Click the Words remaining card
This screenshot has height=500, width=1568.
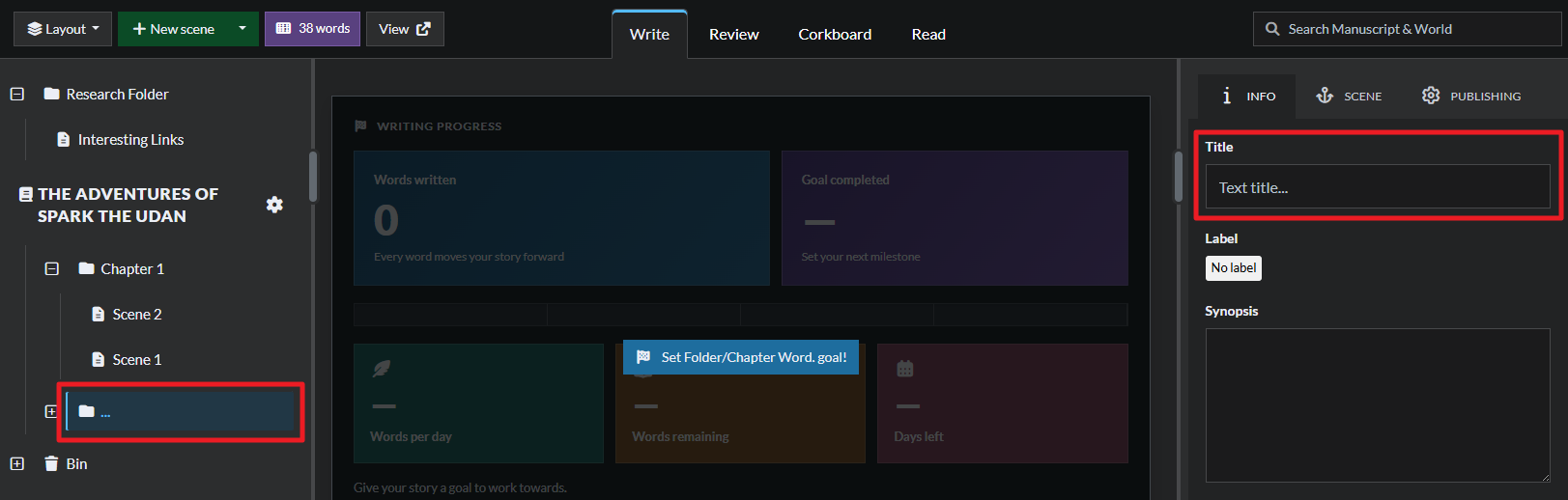[740, 403]
